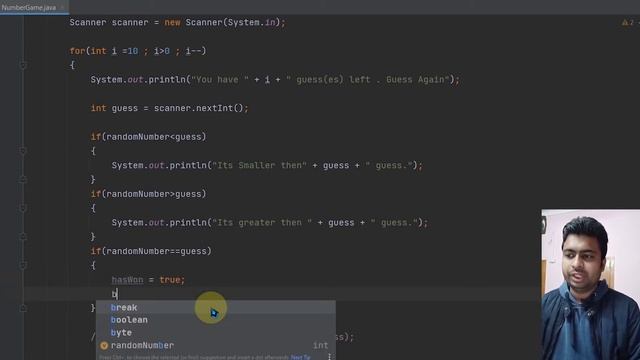Collapse the if(randomNumber>guess) block
This screenshot has height=360, width=640.
coord(23,208)
